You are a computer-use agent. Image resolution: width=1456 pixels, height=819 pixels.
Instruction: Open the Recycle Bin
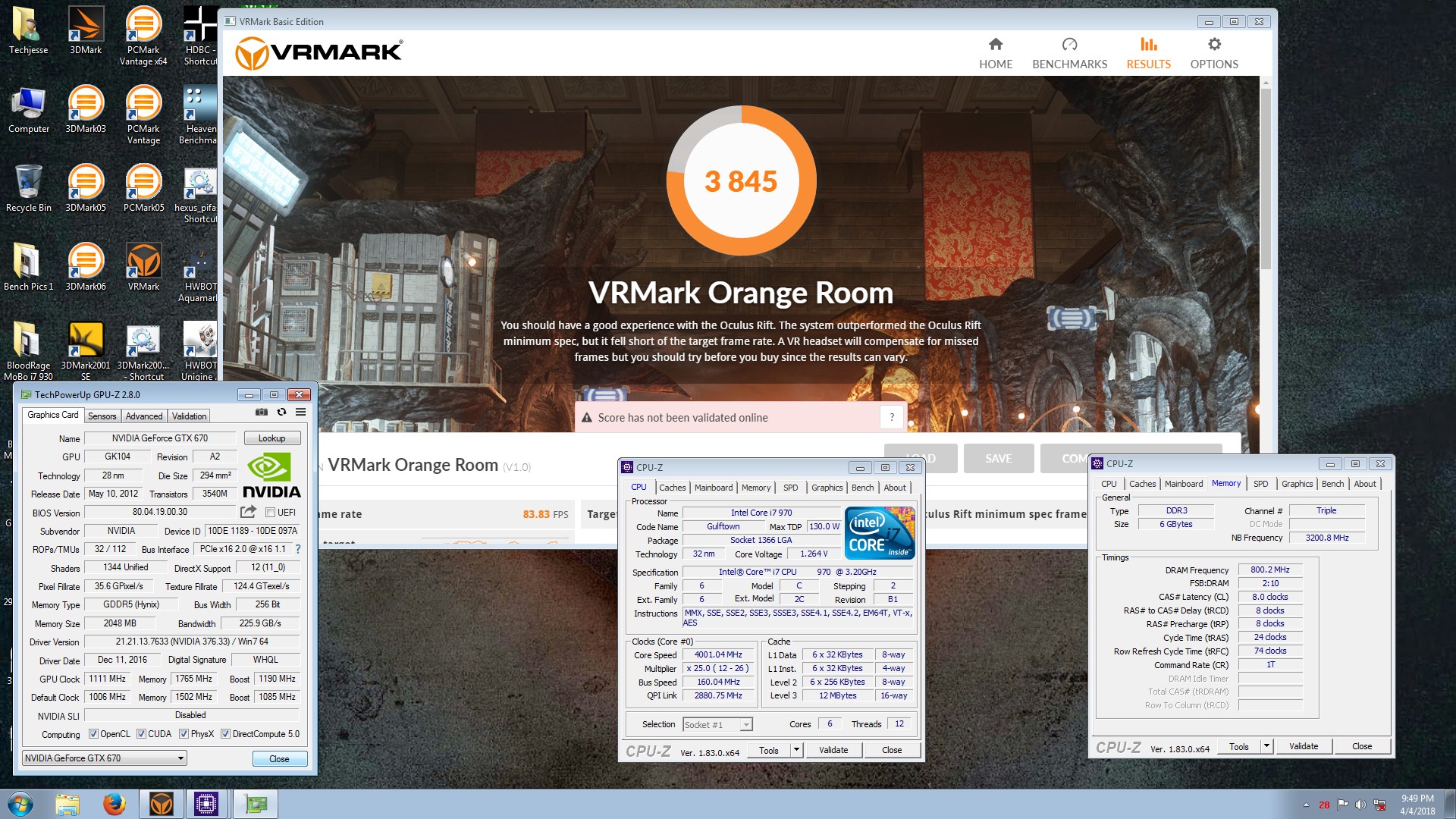pos(28,189)
